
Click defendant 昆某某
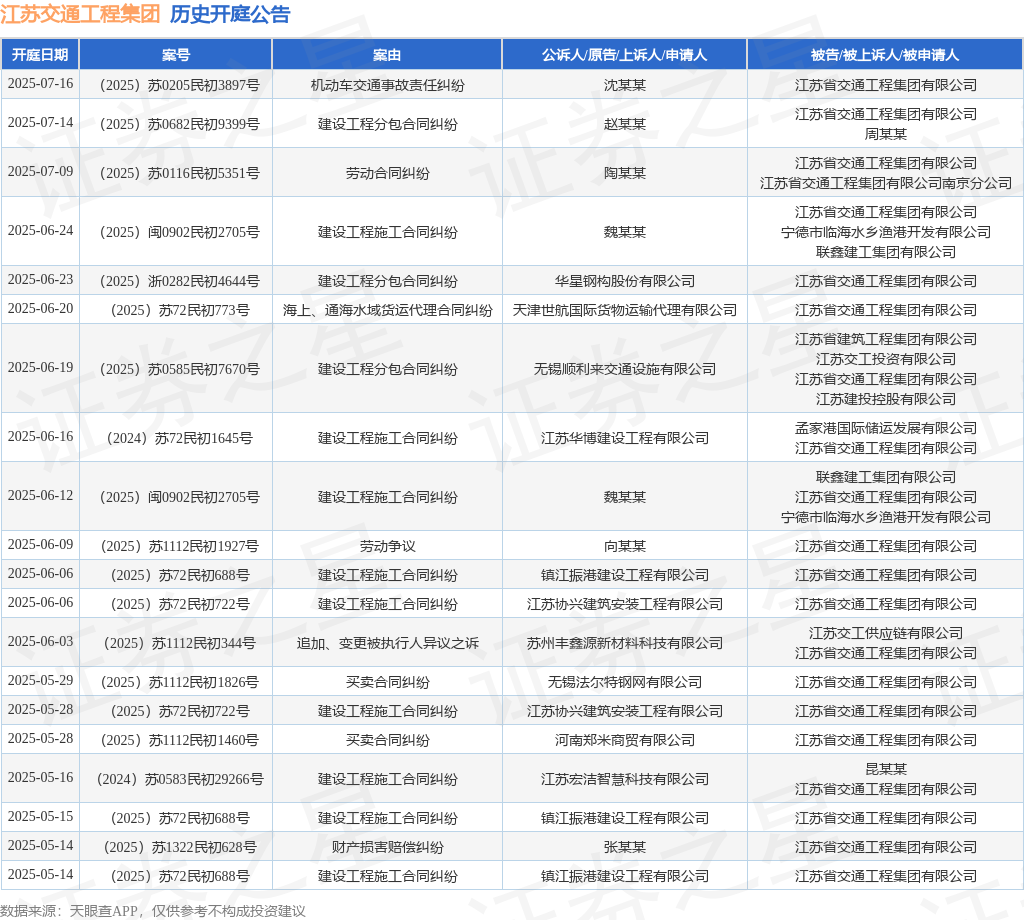coord(886,769)
